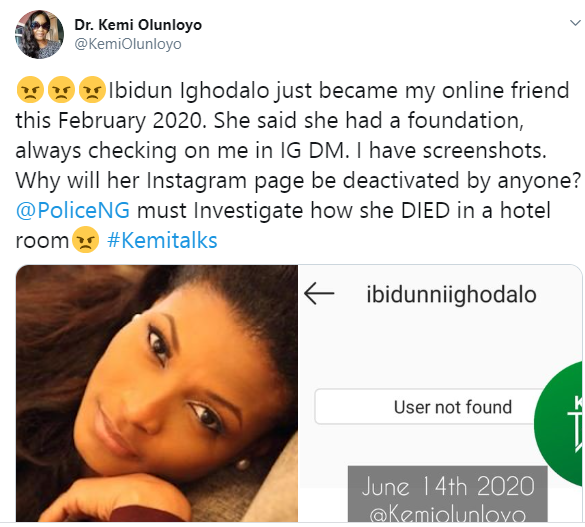This screenshot has height=527, width=585.
Task: Tap the back arrow beside ibidunniighodalo
Action: click(x=319, y=294)
